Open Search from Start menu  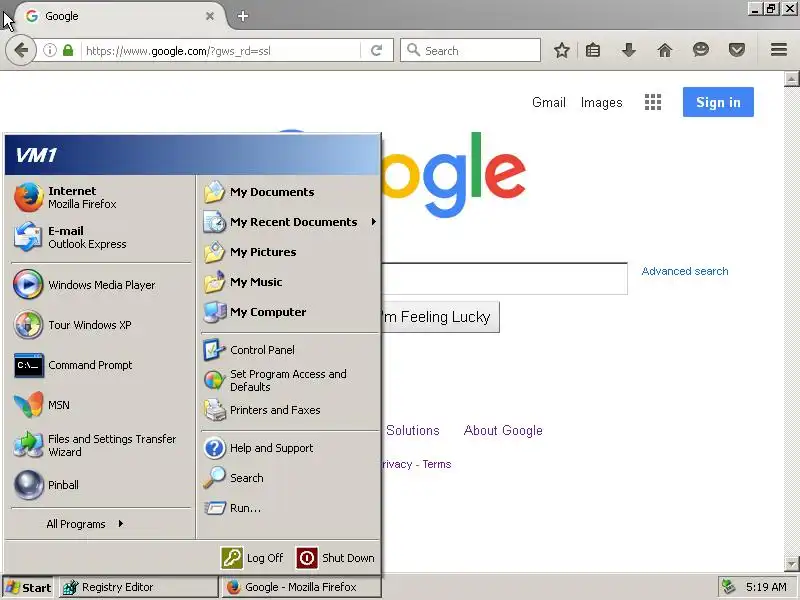[x=289, y=478]
